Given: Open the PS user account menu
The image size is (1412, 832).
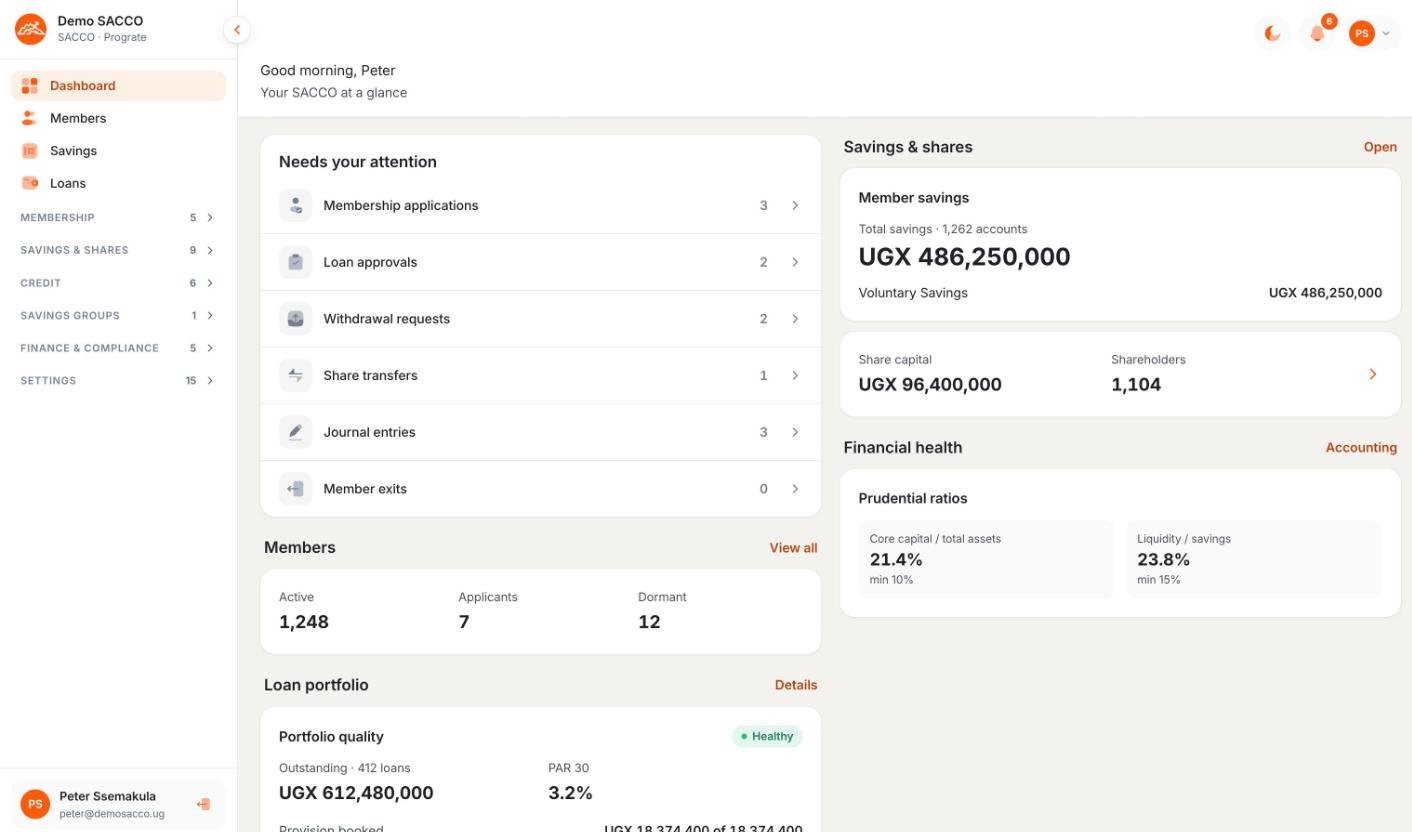Looking at the screenshot, I should pyautogui.click(x=1371, y=33).
